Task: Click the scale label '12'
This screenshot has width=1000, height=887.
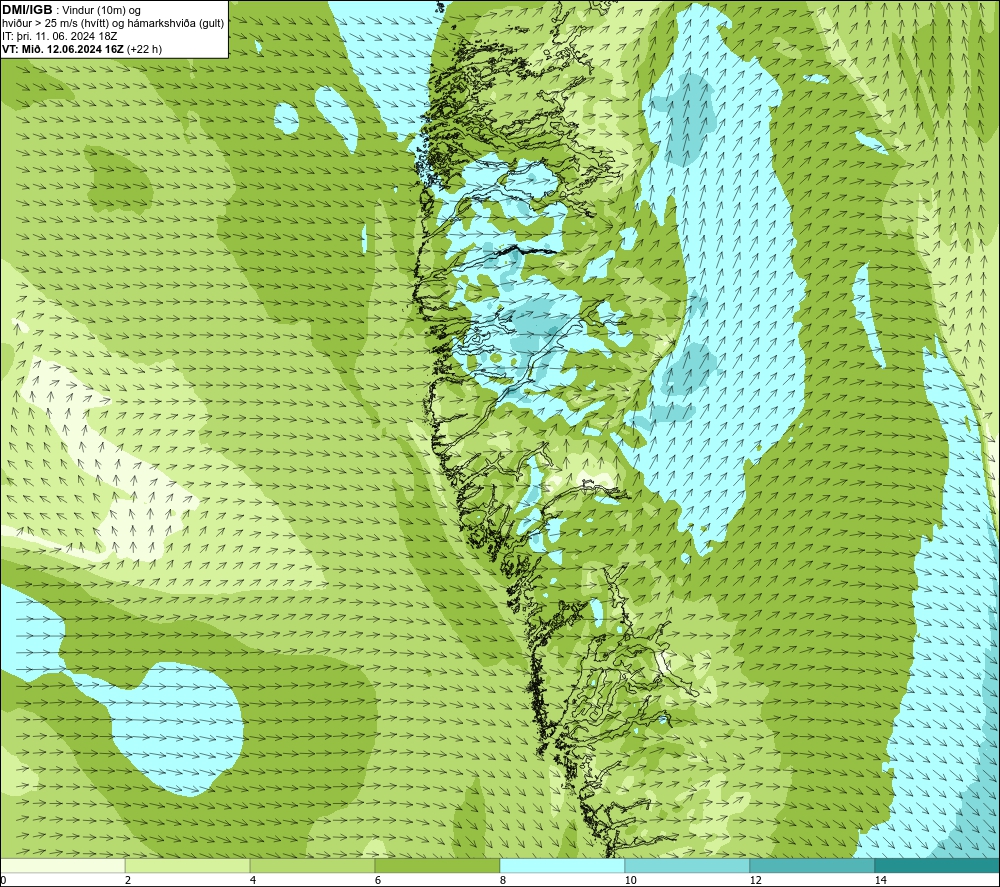Action: point(756,880)
